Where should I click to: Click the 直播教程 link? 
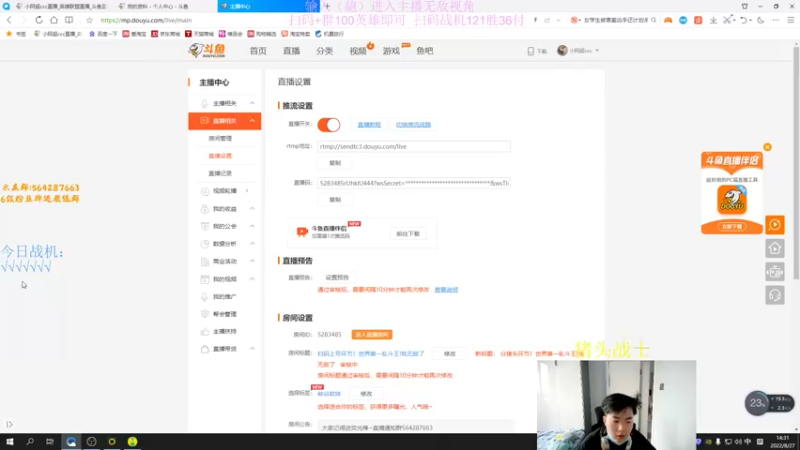point(369,124)
